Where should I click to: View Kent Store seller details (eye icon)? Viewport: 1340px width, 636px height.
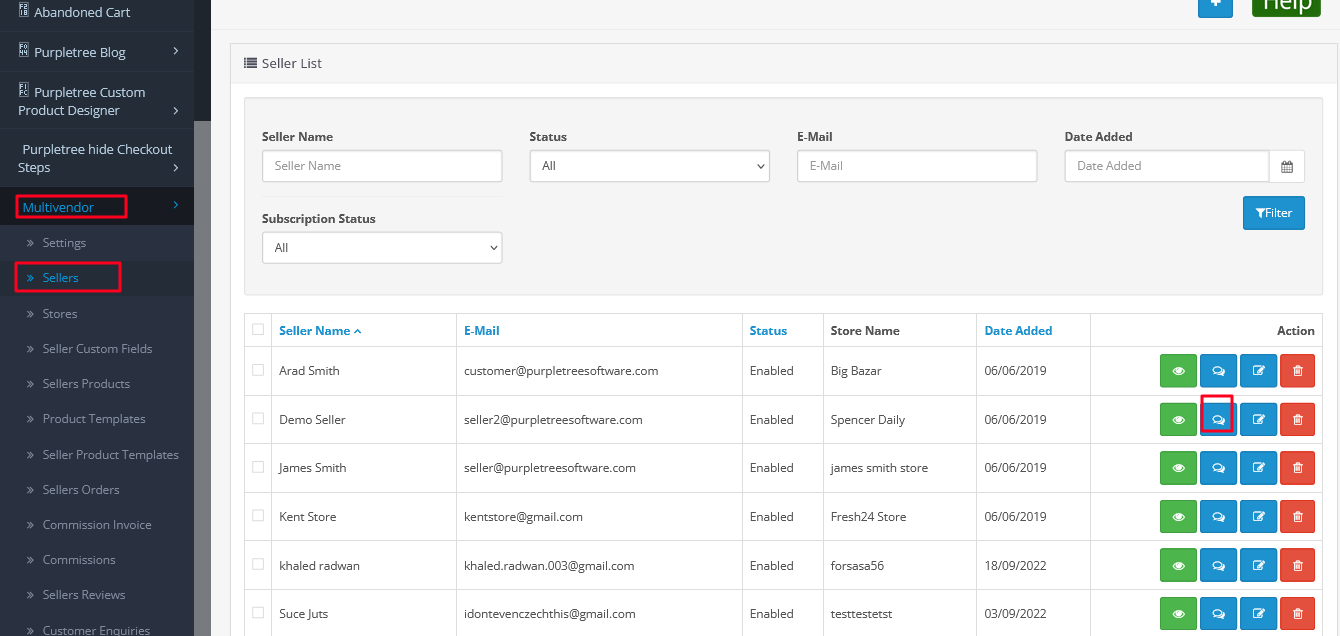tap(1179, 517)
